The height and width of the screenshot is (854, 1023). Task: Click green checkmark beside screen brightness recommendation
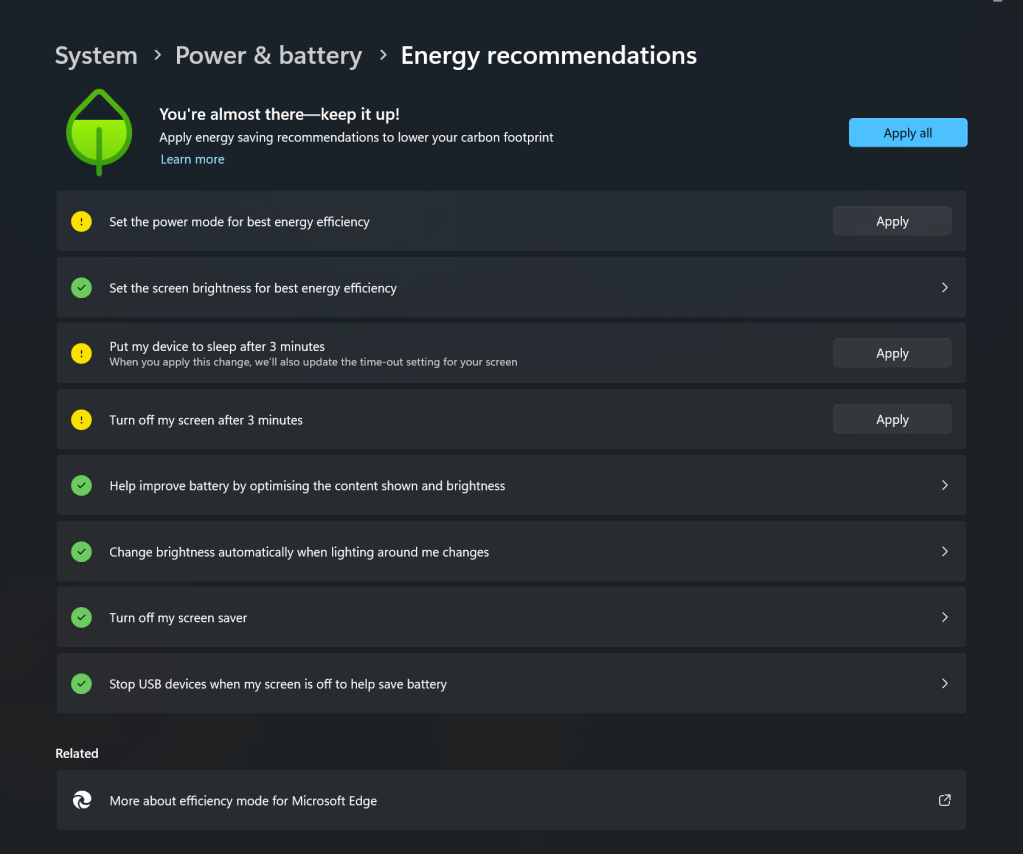click(82, 288)
